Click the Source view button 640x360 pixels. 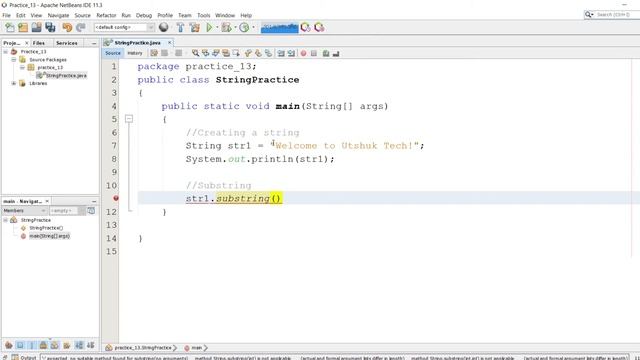[x=113, y=53]
